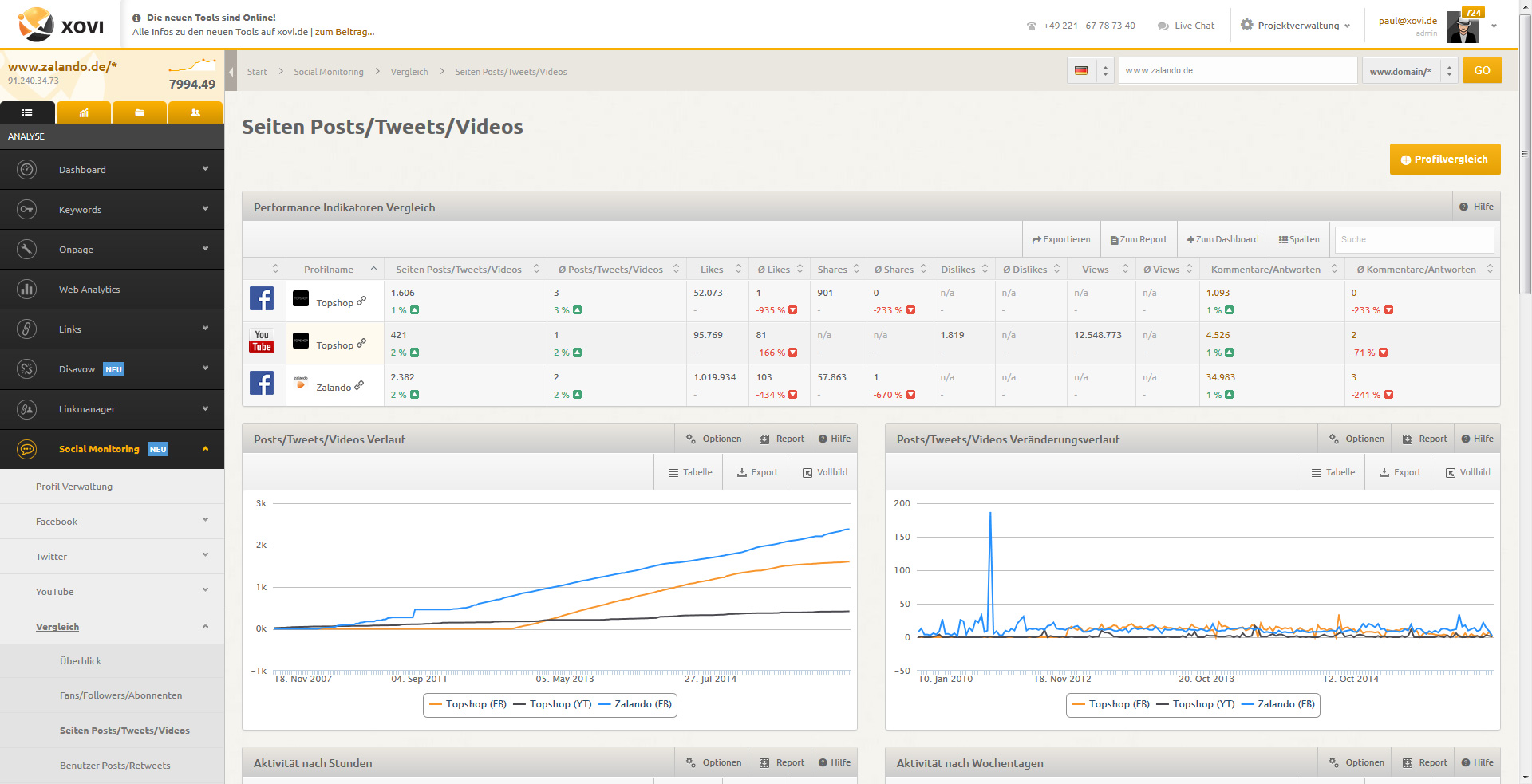Open the German flag country selector
1532x784 pixels.
(x=1091, y=70)
